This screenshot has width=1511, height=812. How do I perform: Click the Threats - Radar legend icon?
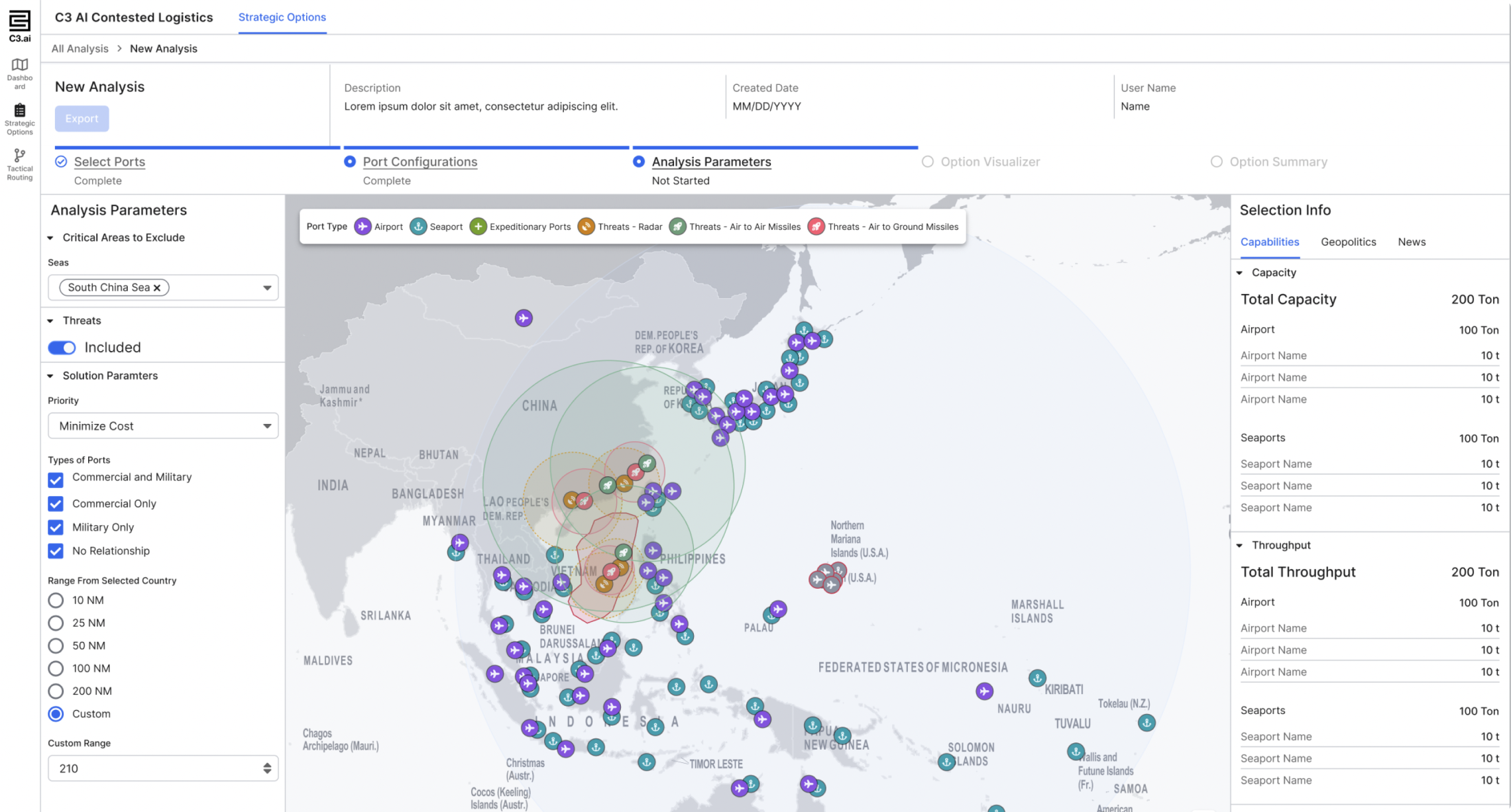coord(586,227)
